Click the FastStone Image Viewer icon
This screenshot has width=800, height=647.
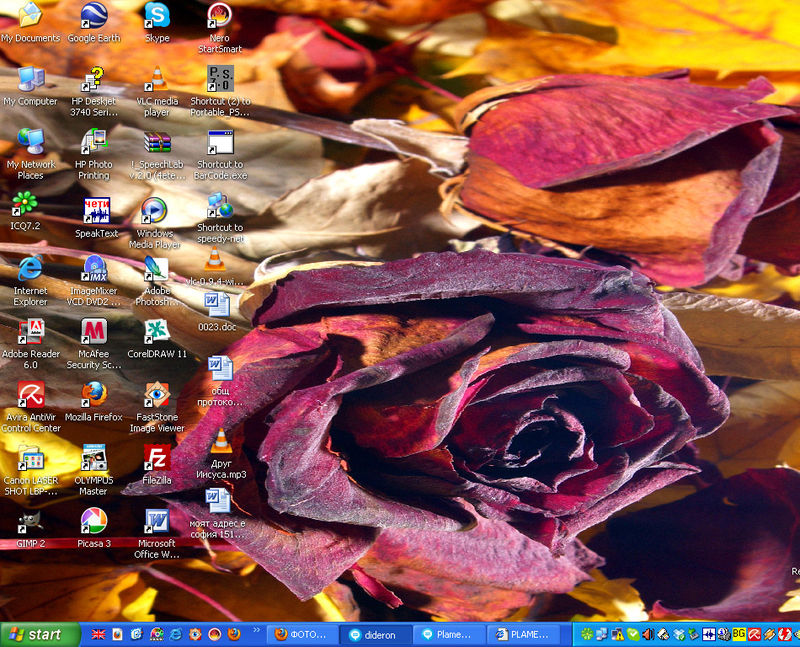pyautogui.click(x=157, y=393)
